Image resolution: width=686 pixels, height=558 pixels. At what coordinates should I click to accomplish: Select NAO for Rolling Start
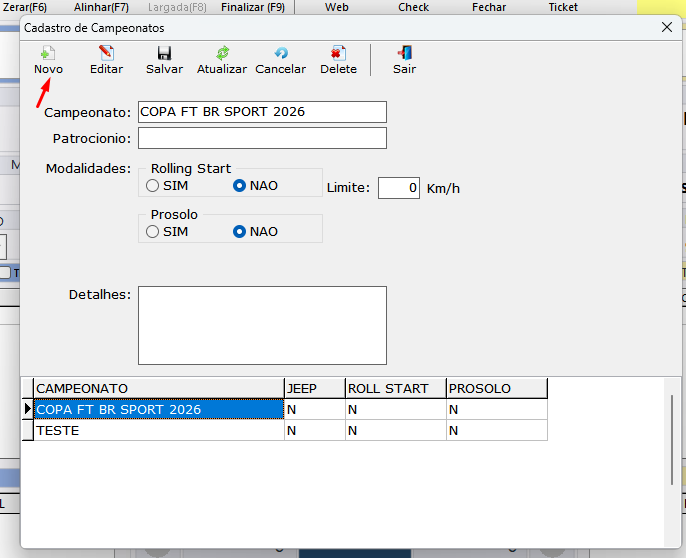click(x=239, y=186)
